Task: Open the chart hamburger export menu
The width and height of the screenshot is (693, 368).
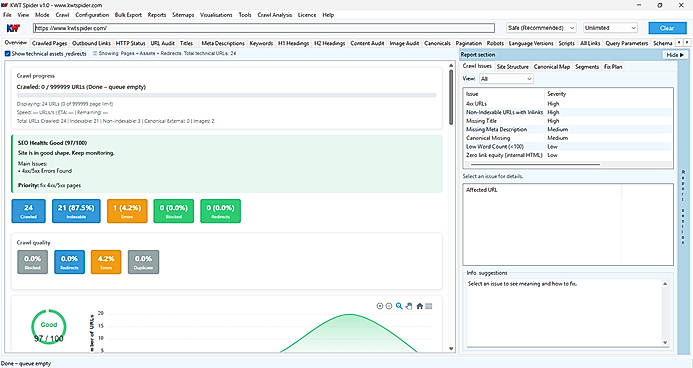Action: [429, 306]
